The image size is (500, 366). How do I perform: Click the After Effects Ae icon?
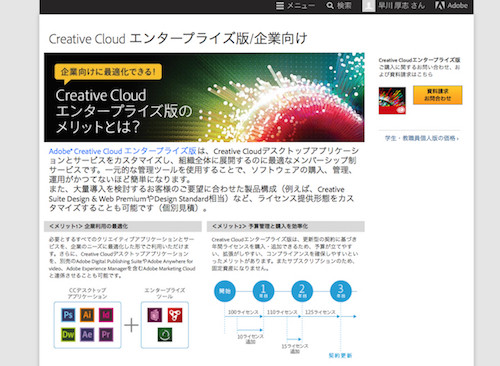[87, 335]
